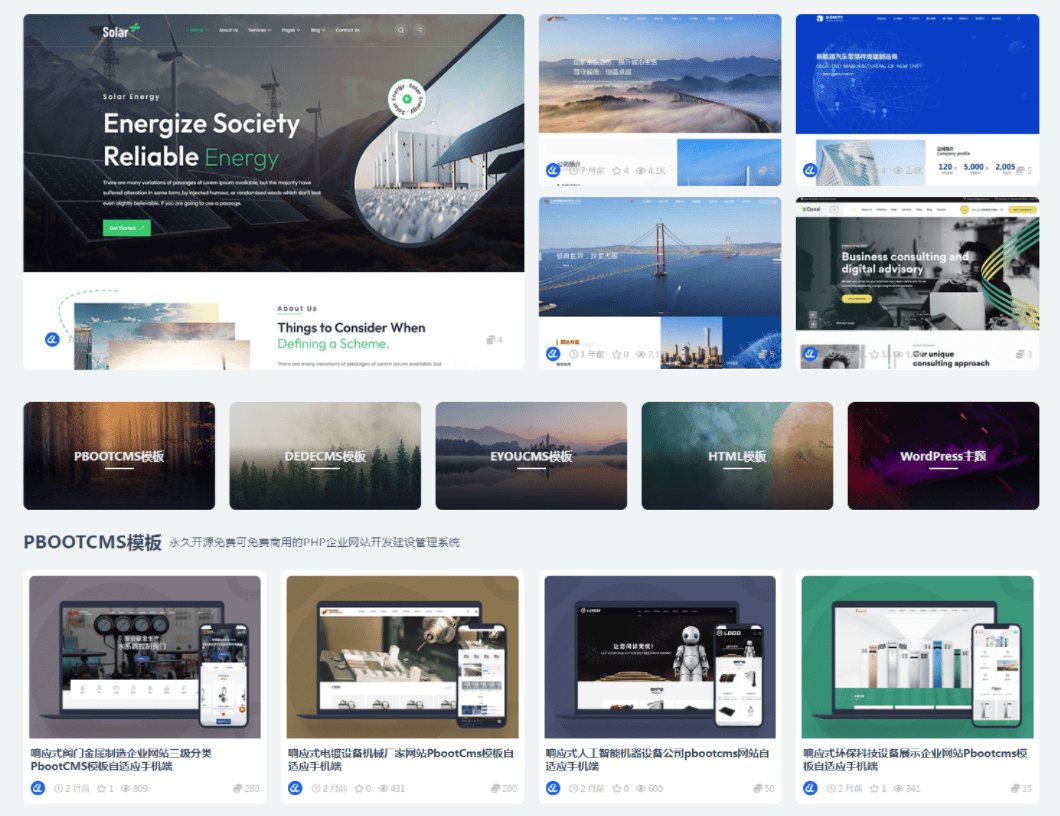Screen dimensions: 1060x816
Task: Click author avatar on Solar template card
Action: (x=53, y=340)
